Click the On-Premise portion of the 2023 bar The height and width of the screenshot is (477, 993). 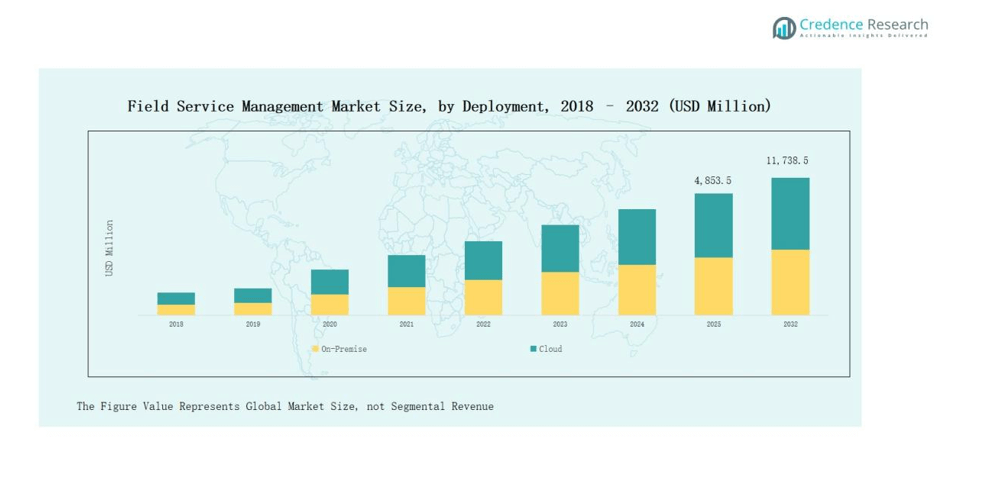click(560, 293)
